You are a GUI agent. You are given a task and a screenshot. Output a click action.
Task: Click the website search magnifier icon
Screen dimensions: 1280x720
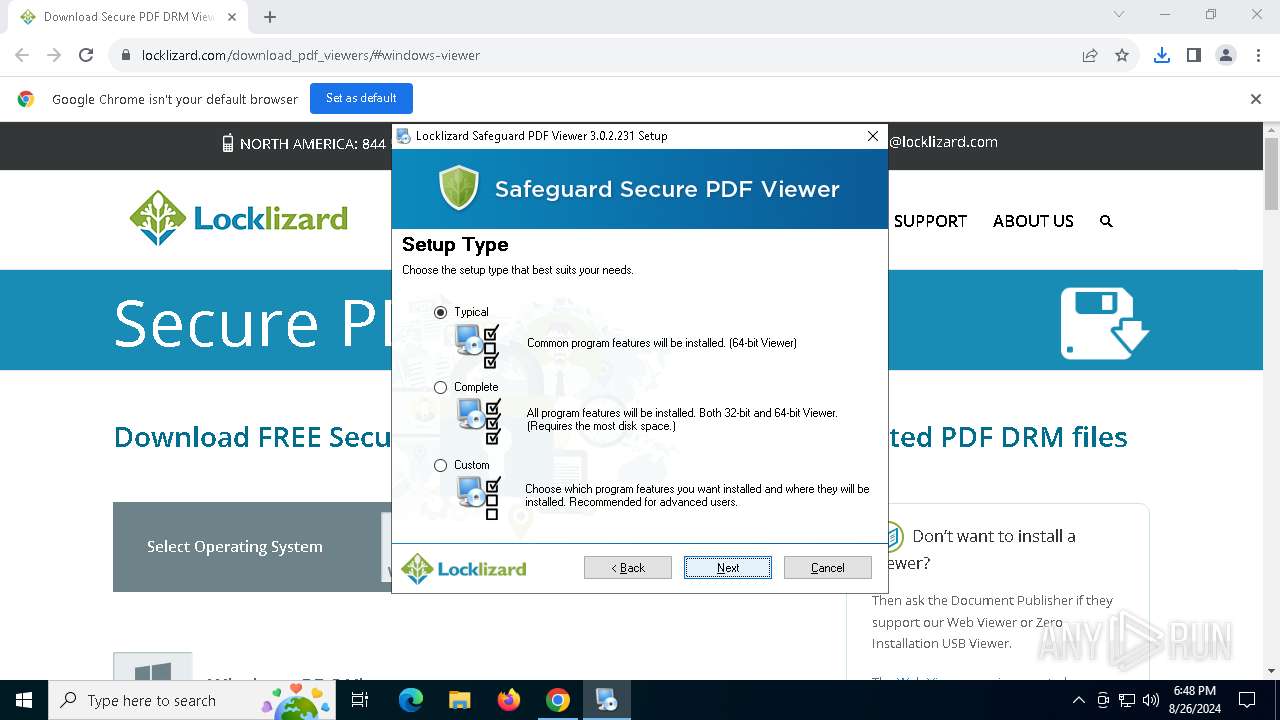click(1106, 221)
